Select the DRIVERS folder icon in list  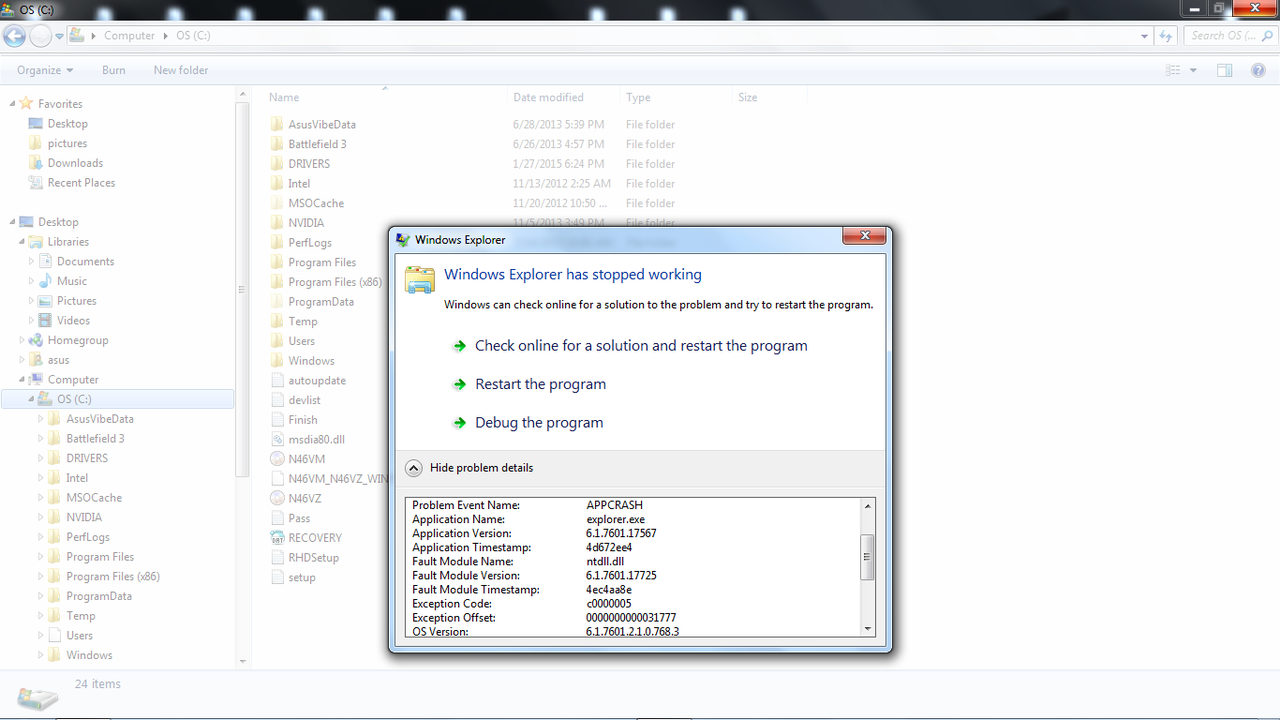pyautogui.click(x=278, y=163)
